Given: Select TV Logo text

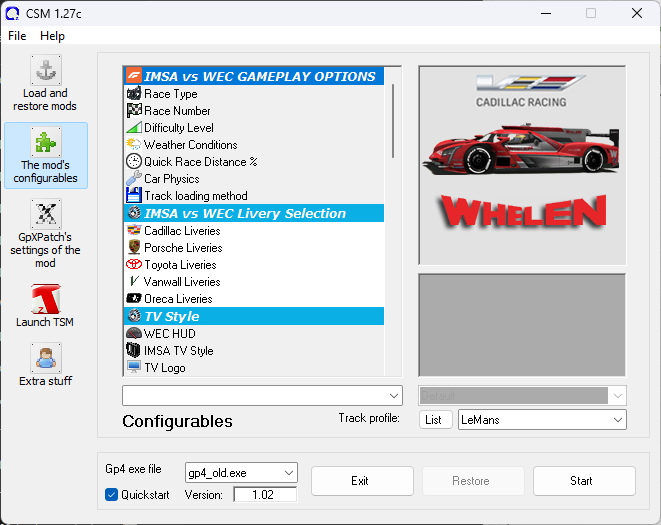Looking at the screenshot, I should [164, 368].
